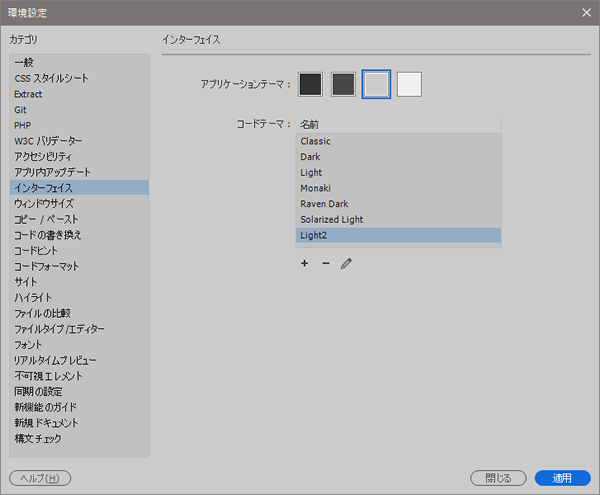The height and width of the screenshot is (495, 600).
Task: Open the 一般 category
Action: coord(79,62)
